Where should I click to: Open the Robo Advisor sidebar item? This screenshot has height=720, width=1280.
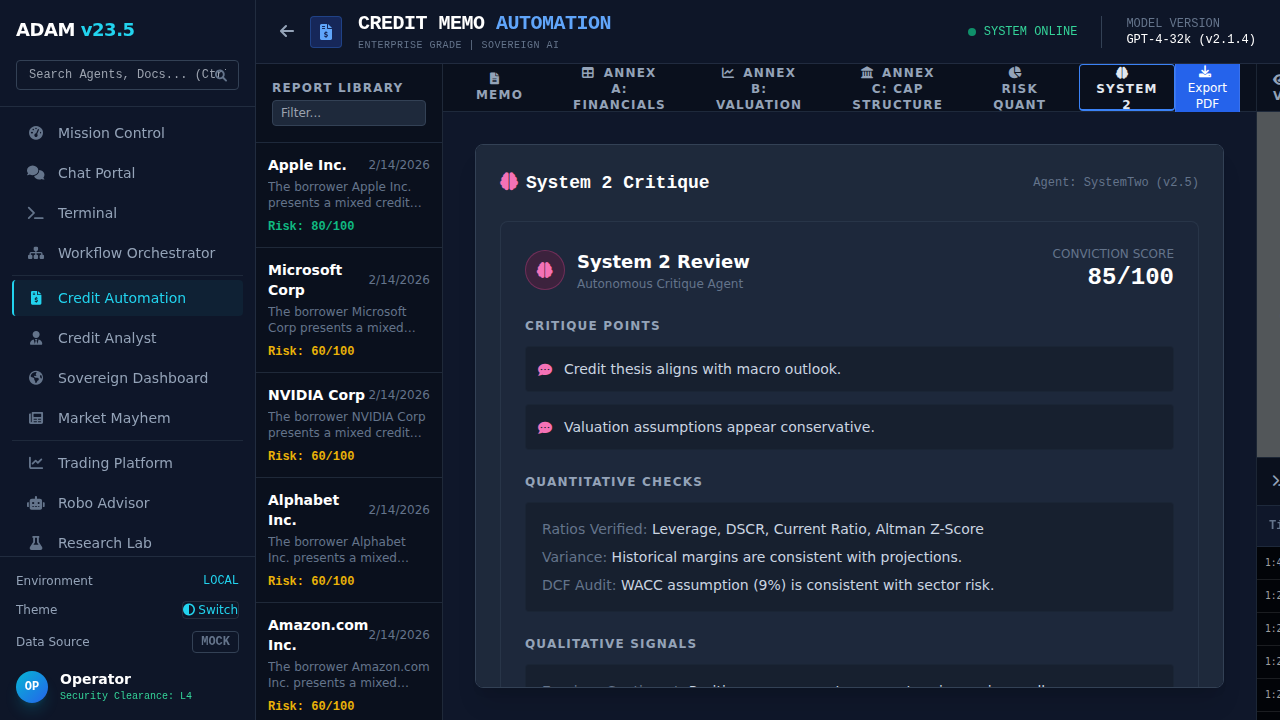click(103, 503)
